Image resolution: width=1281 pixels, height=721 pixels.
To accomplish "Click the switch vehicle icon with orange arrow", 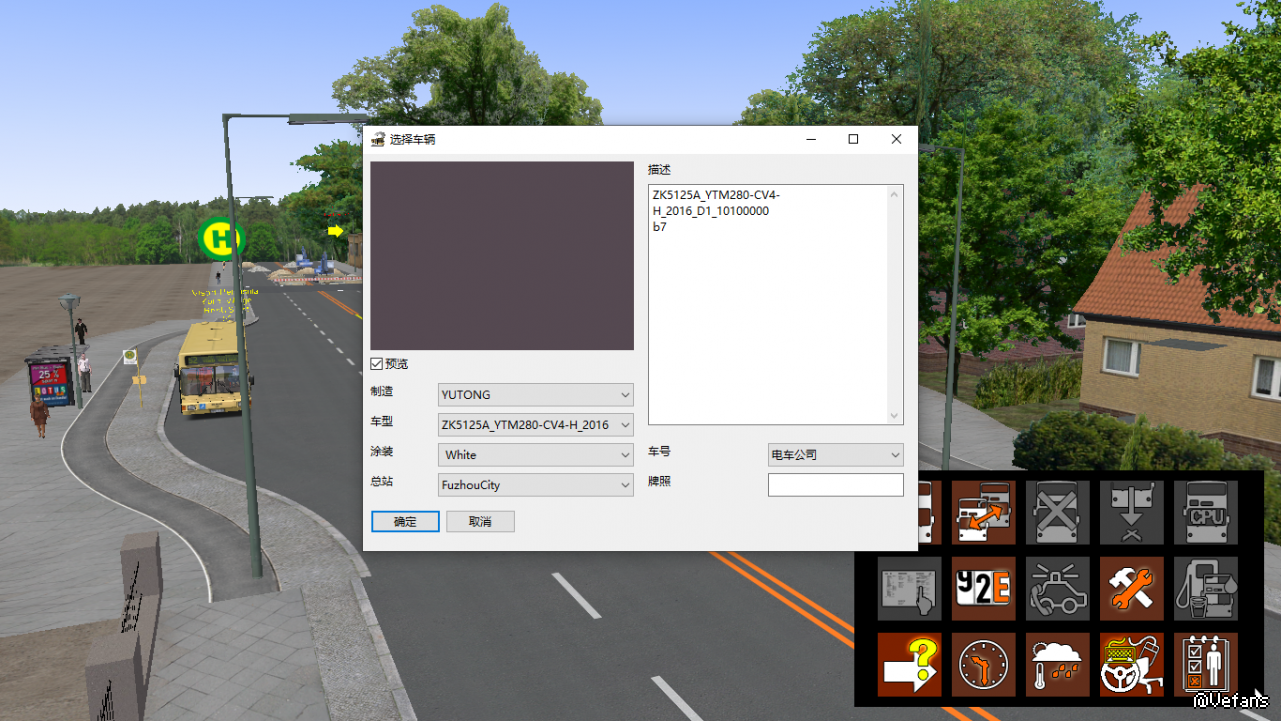I will [983, 512].
